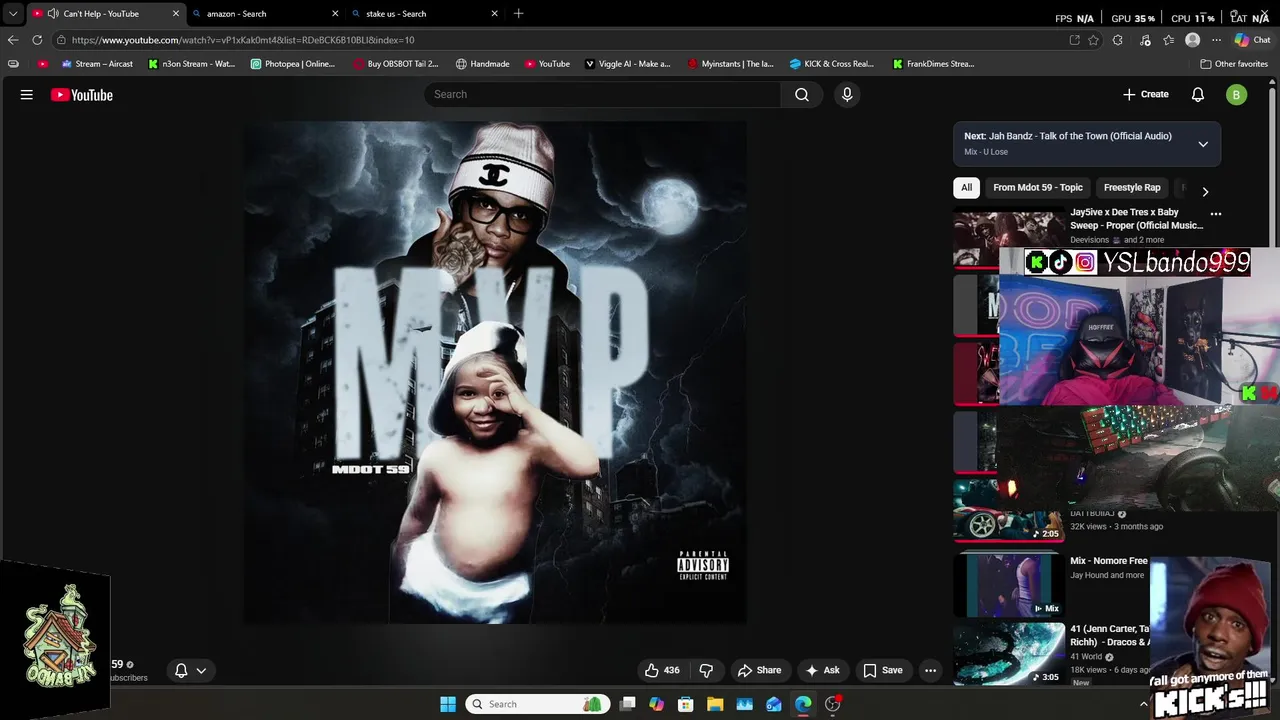The width and height of the screenshot is (1280, 720).
Task: Start voice search with the microphone icon
Action: click(847, 94)
